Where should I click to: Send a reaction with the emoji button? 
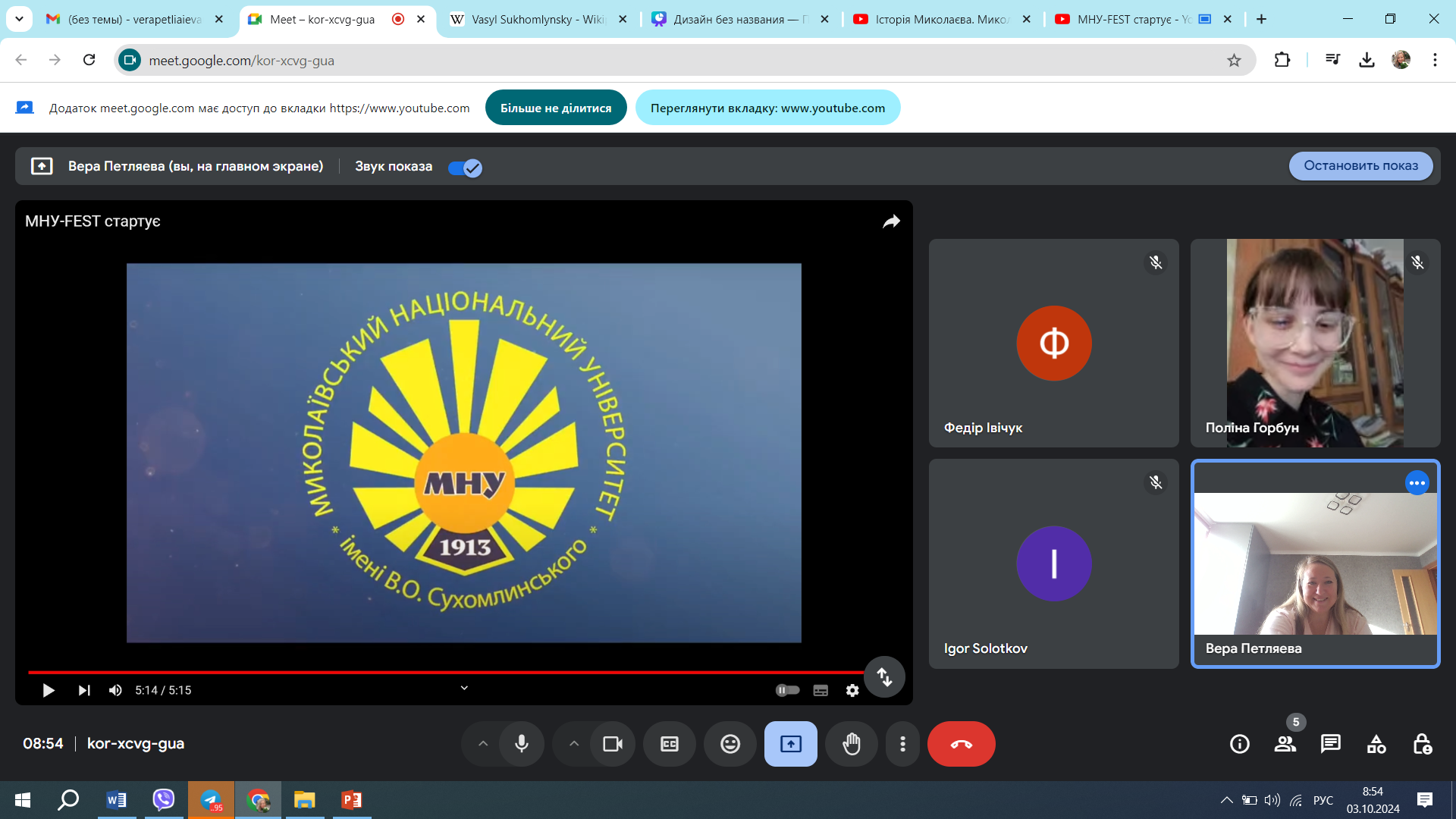730,744
